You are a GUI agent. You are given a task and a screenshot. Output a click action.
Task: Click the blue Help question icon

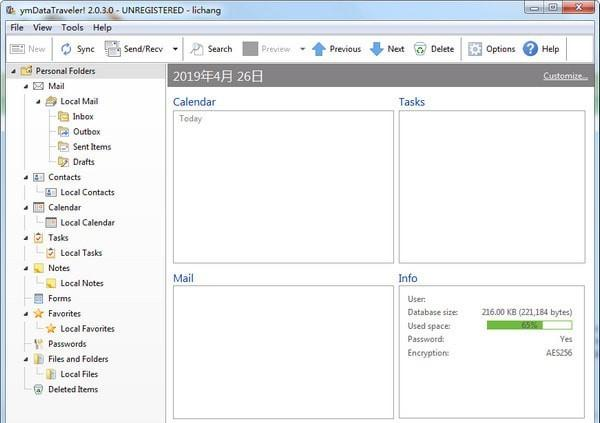click(530, 49)
